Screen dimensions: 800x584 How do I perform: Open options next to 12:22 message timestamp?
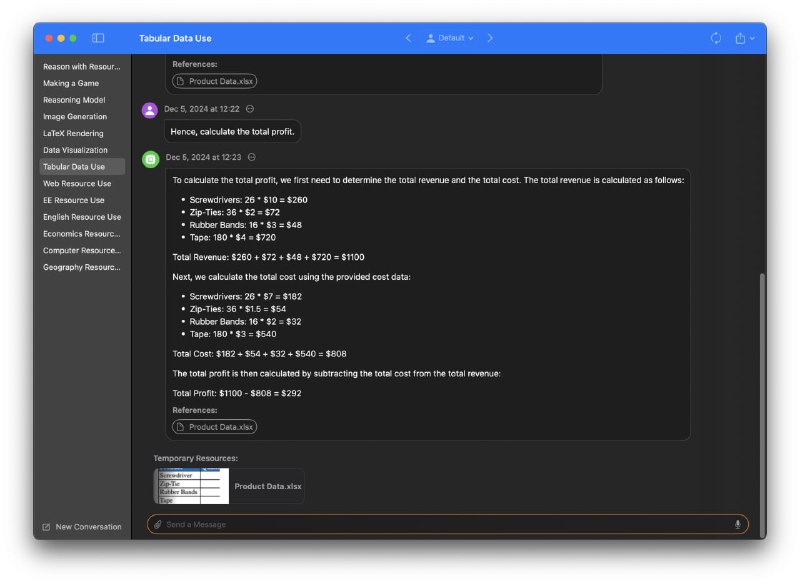click(250, 109)
